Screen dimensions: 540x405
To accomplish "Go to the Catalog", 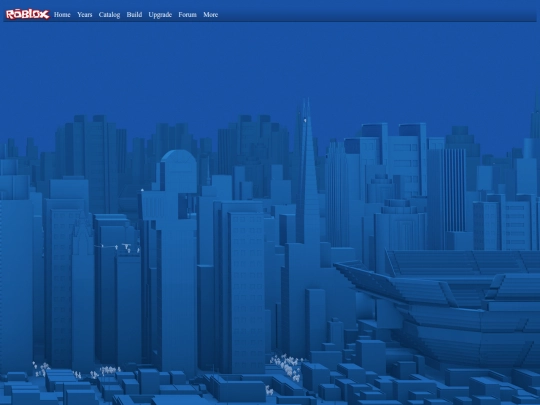I will click(x=110, y=15).
